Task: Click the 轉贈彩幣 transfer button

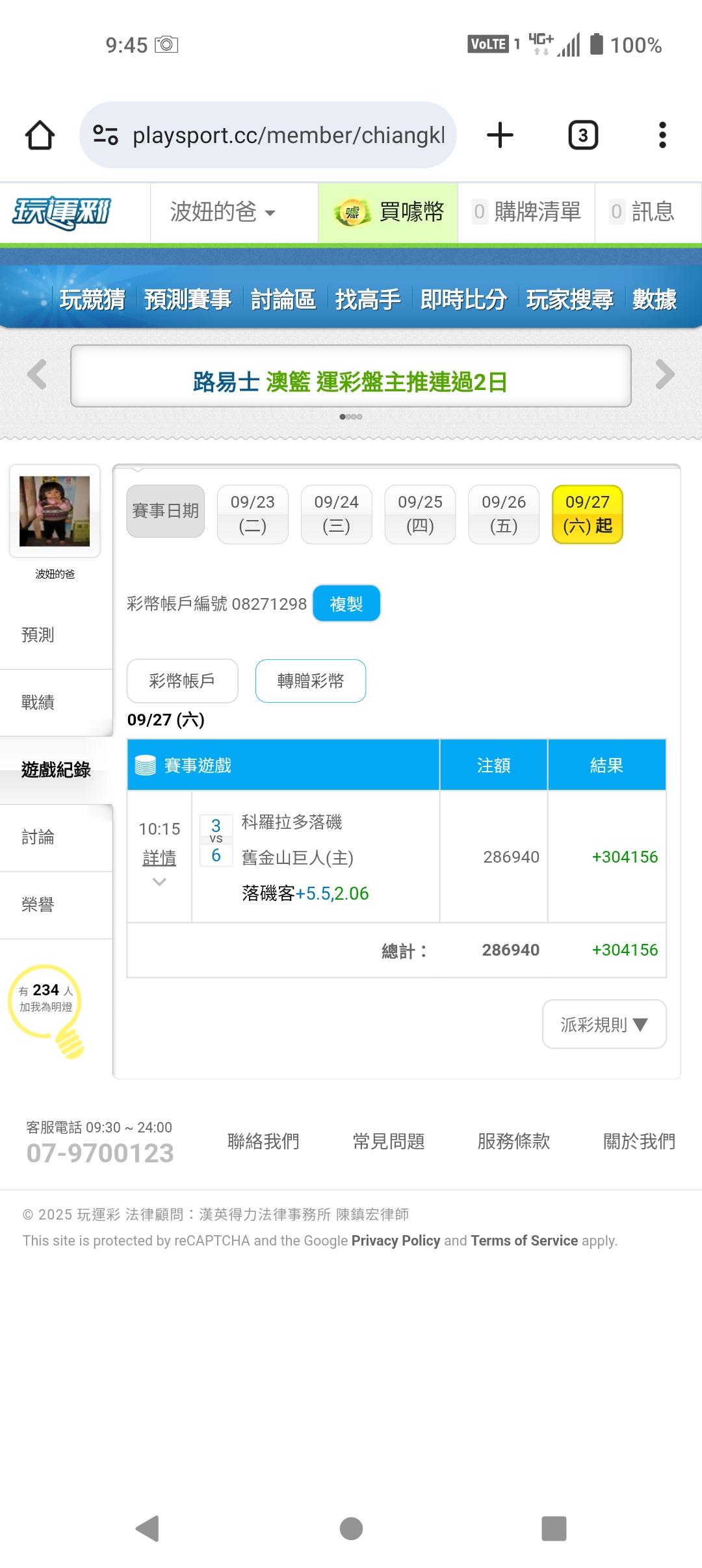Action: point(310,681)
